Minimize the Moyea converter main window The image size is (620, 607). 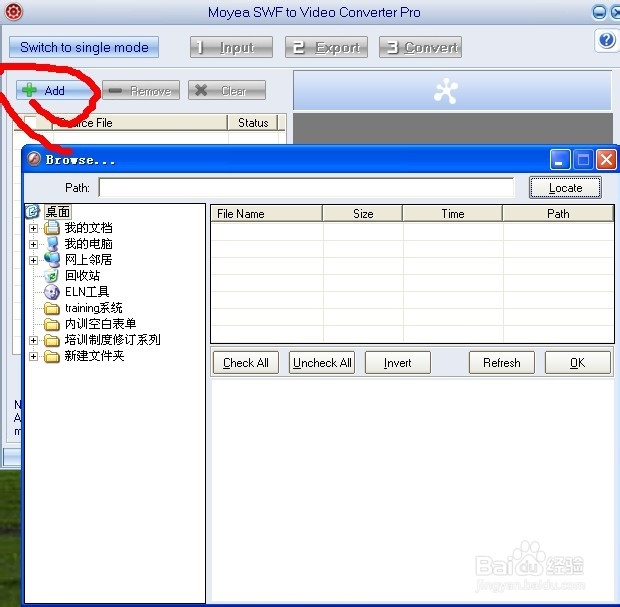(x=599, y=12)
